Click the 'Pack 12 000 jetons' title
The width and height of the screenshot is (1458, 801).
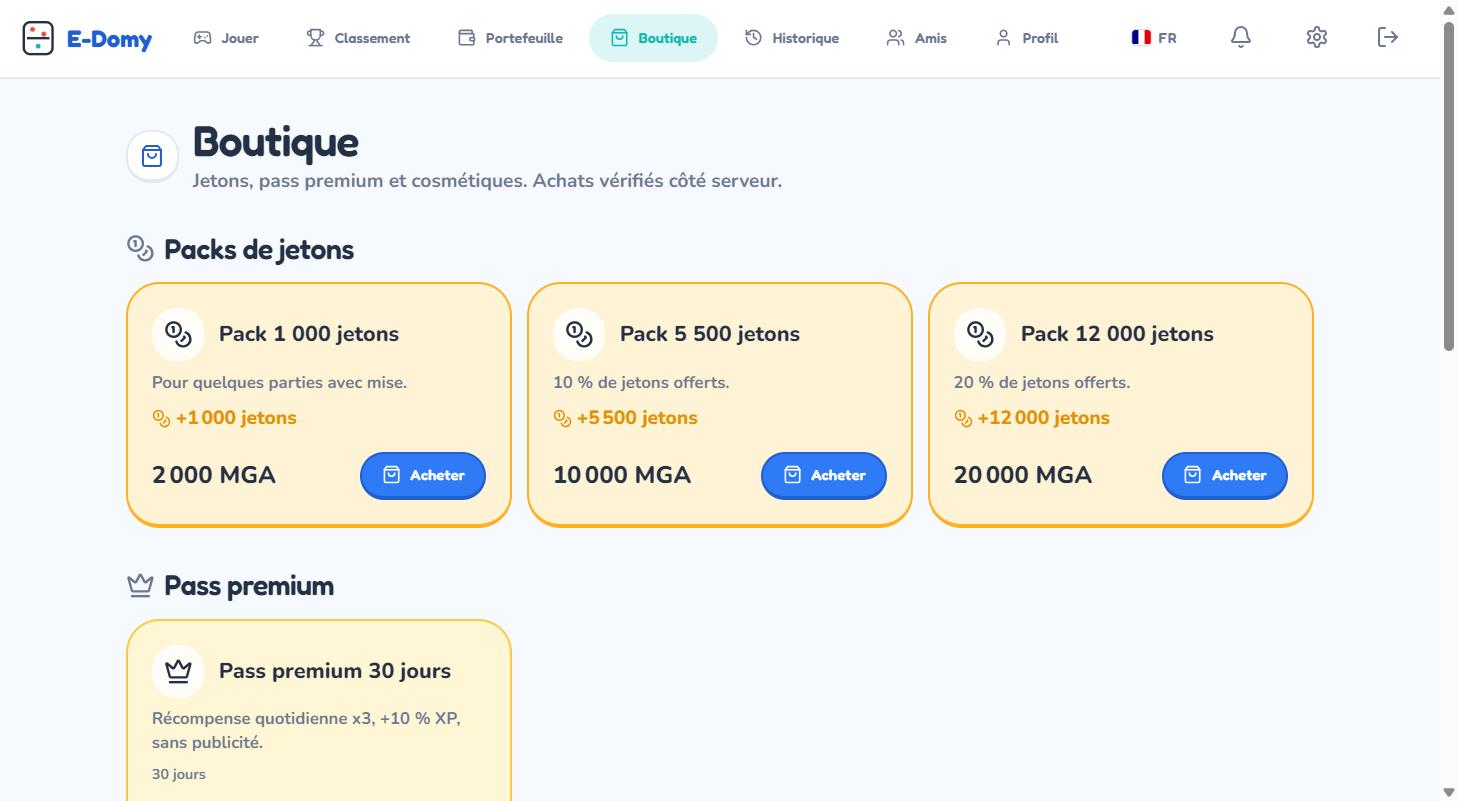click(x=1117, y=334)
